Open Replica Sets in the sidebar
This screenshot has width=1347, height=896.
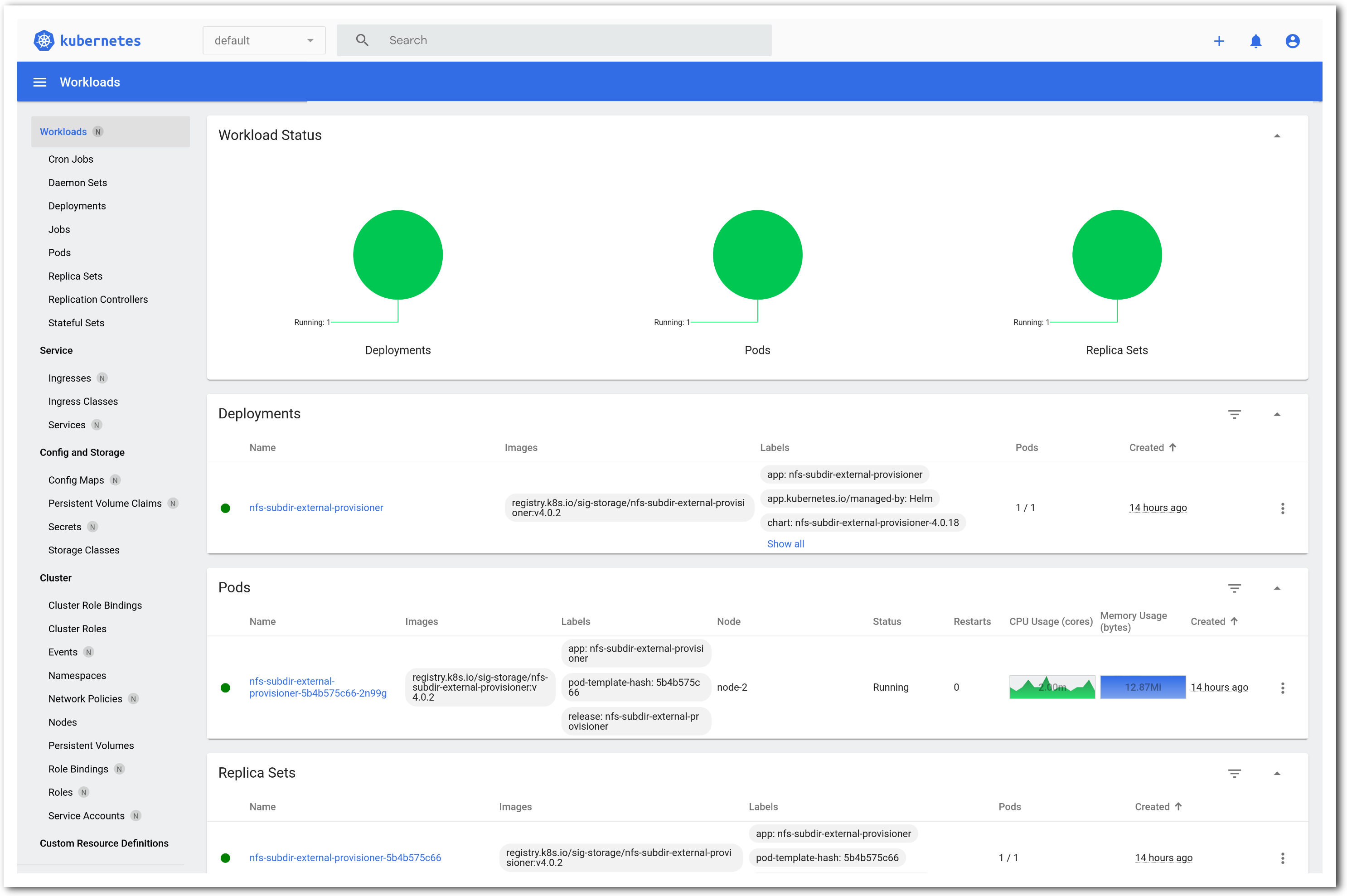(x=75, y=276)
